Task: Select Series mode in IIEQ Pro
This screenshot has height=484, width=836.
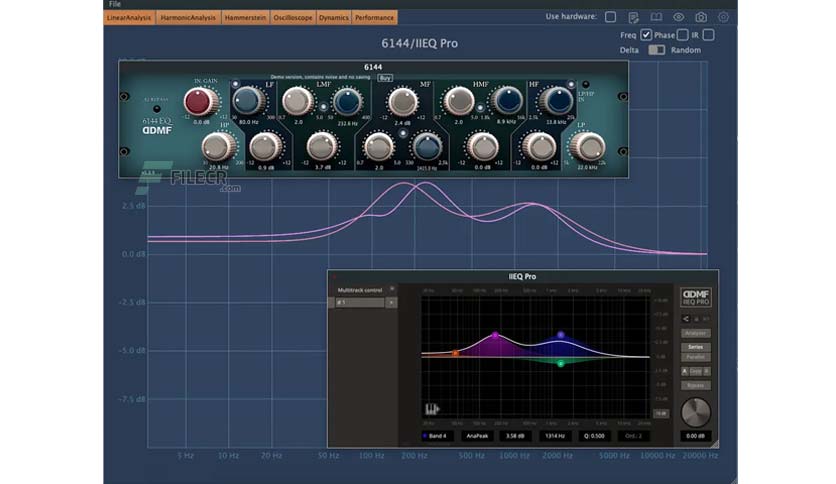Action: pyautogui.click(x=695, y=347)
